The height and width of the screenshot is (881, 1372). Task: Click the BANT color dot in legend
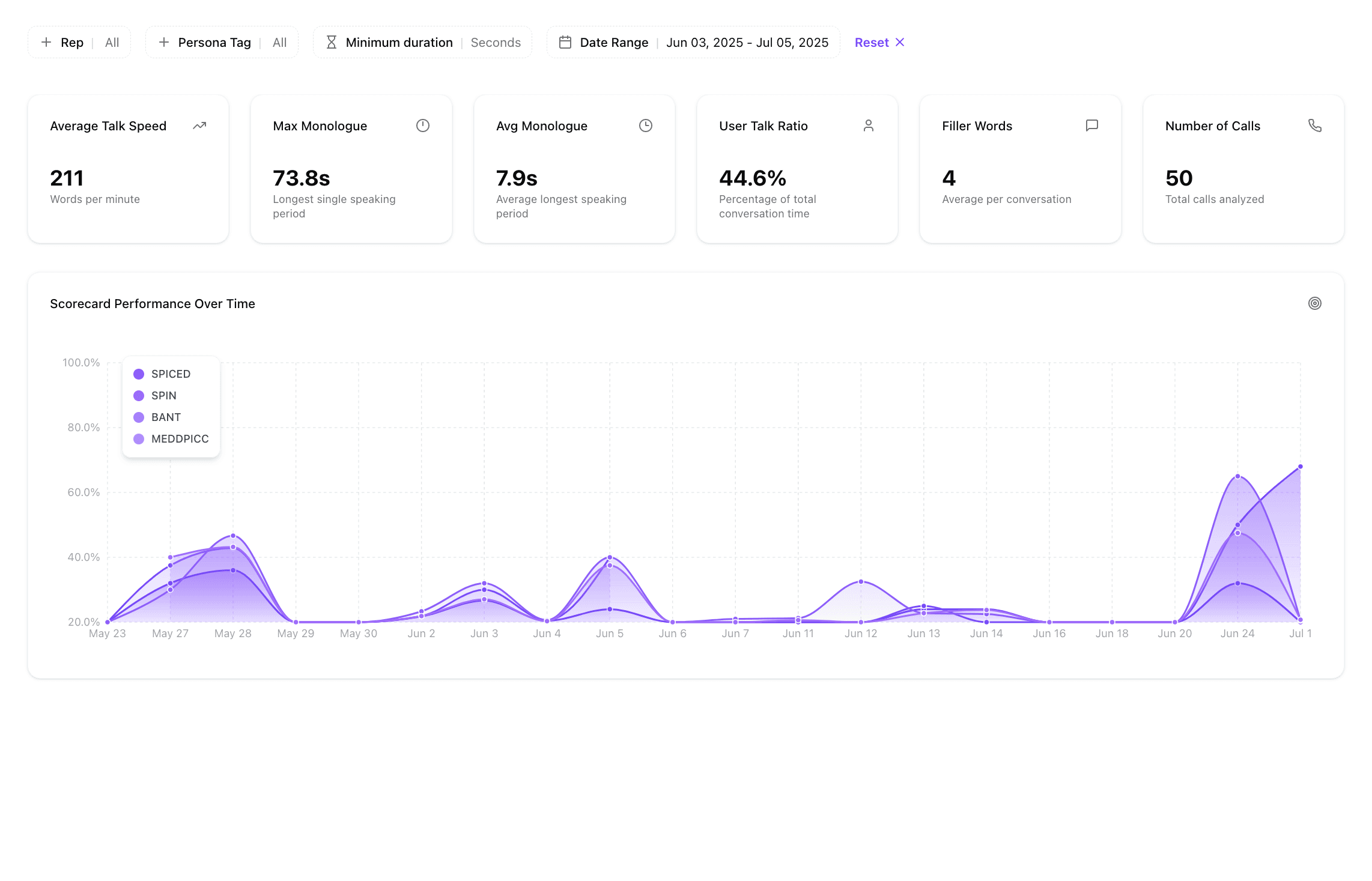139,417
